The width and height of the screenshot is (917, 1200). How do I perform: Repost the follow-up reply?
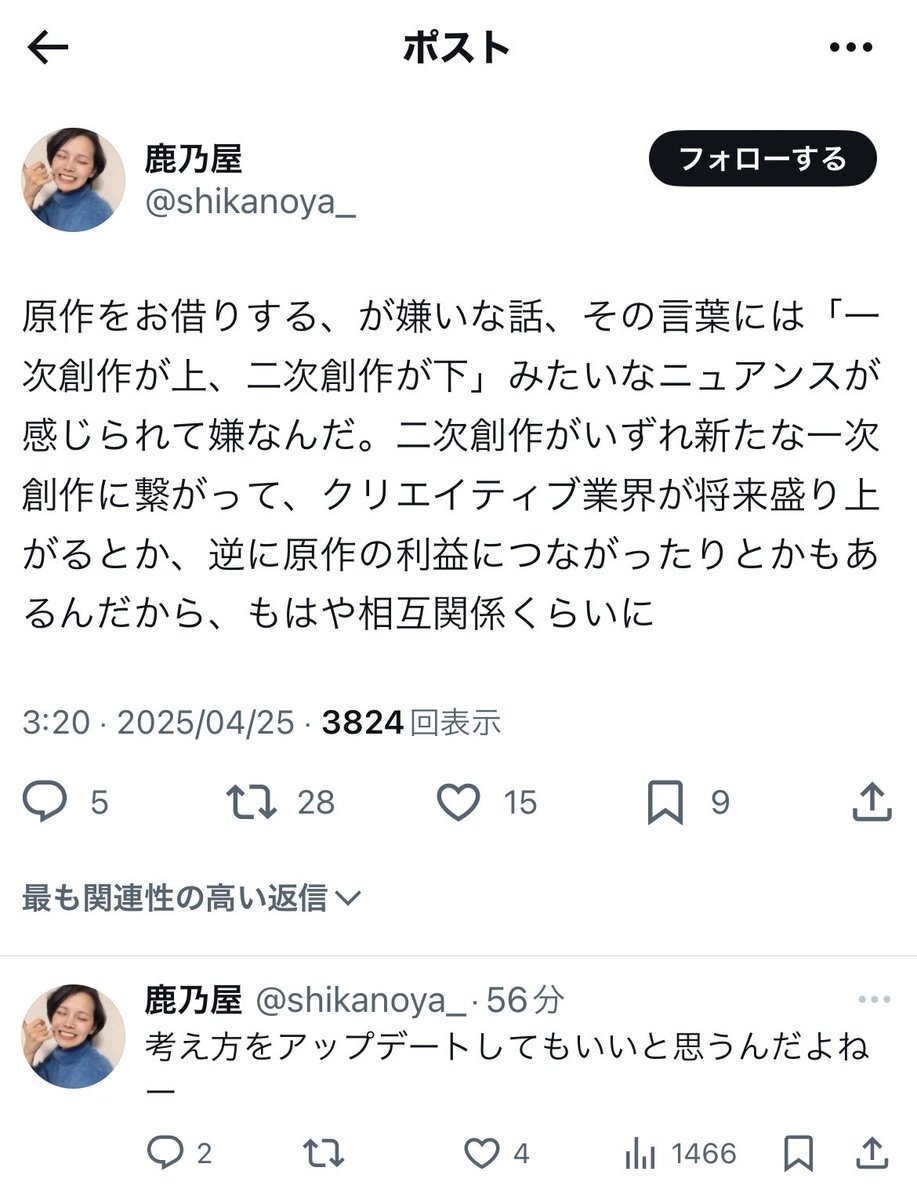[x=322, y=1154]
